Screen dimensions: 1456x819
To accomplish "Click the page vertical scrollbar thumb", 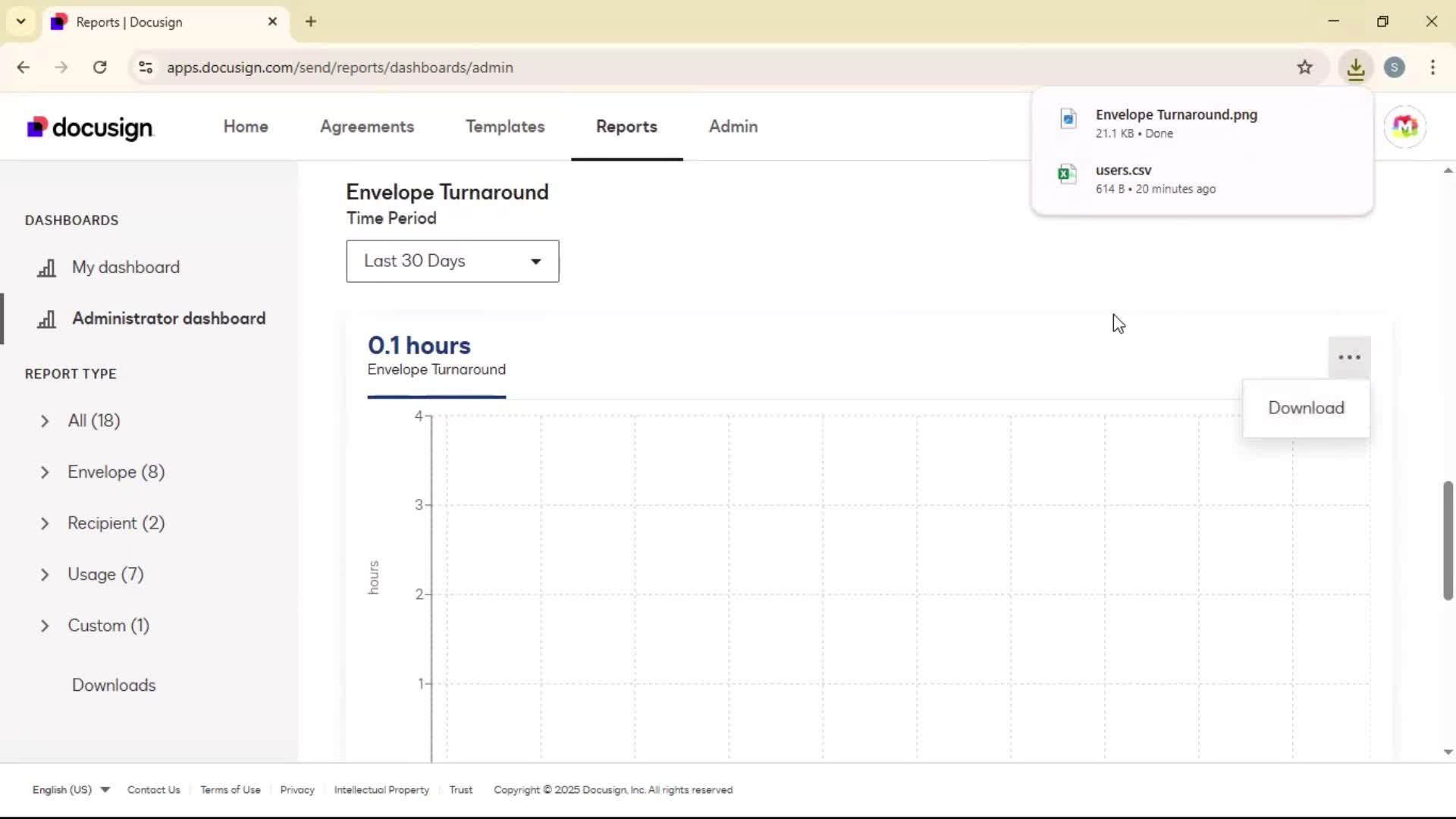I will click(x=1448, y=540).
